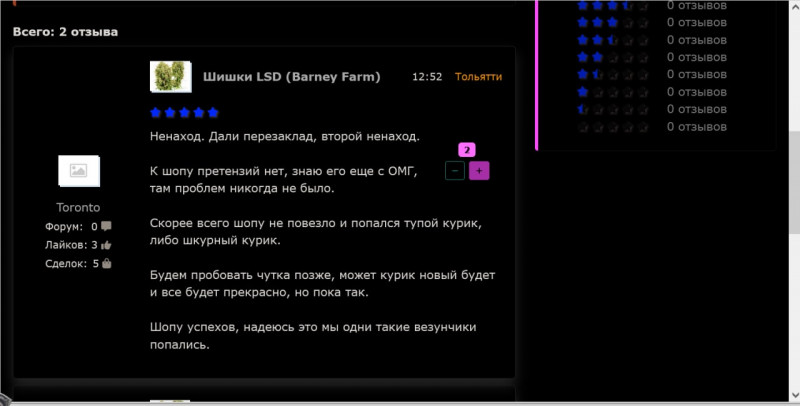Image resolution: width=800 pixels, height=406 pixels.
Task: Click the thumbs-up icon next to Лайков
Action: coord(106,245)
